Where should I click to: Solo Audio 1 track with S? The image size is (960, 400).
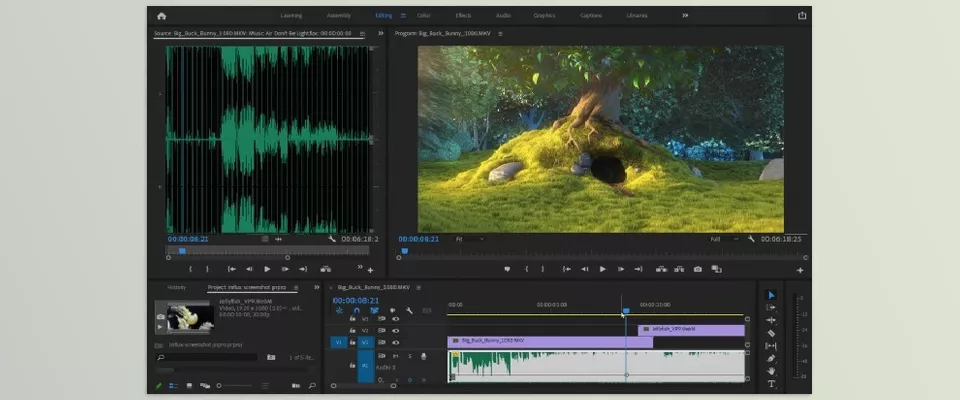coord(410,356)
